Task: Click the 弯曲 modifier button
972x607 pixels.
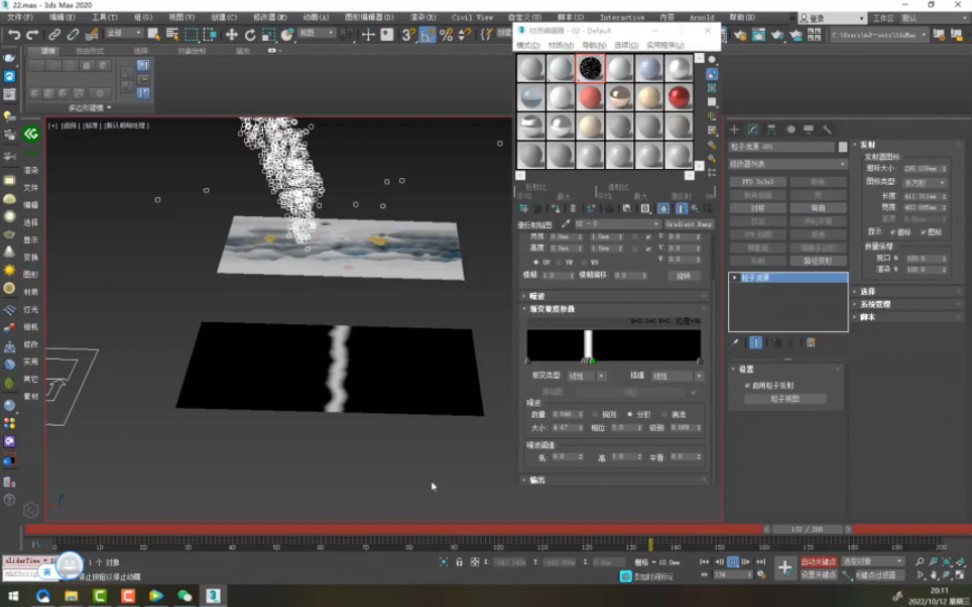Action: [x=818, y=209]
